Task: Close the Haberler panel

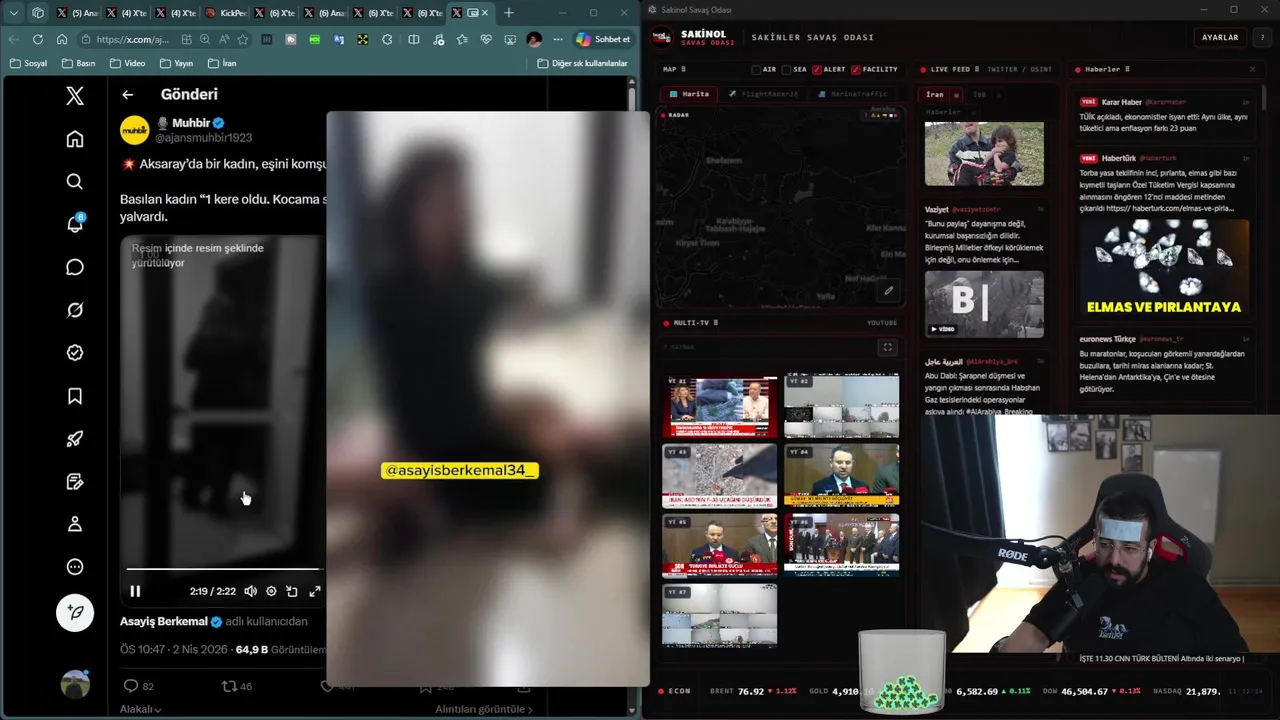Action: coord(1252,70)
